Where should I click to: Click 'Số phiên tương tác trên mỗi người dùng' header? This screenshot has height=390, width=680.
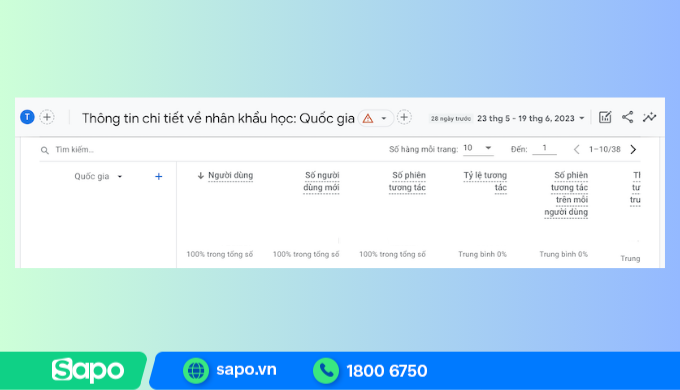566,193
